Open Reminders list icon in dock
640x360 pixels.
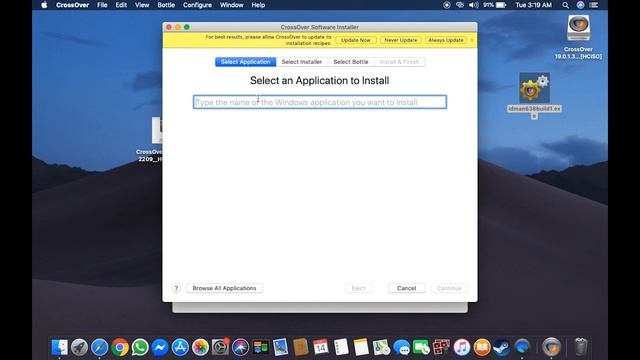point(341,347)
